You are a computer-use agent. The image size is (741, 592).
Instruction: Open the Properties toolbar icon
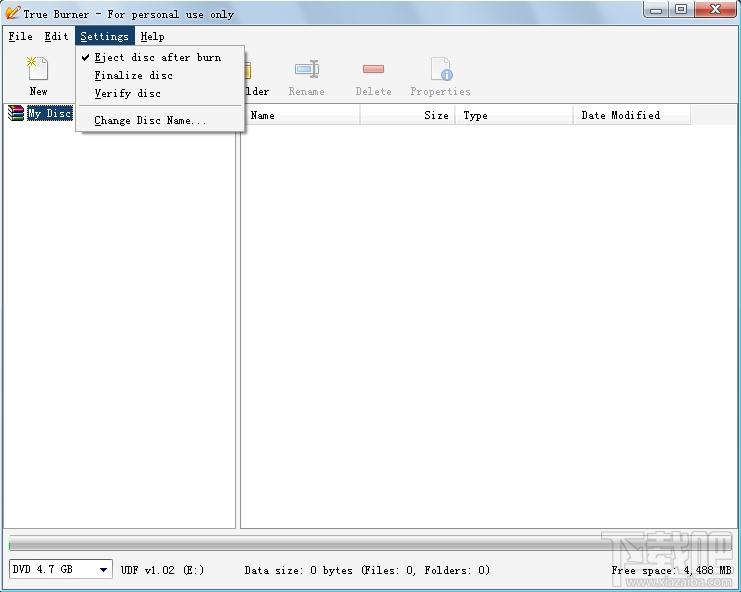[x=441, y=69]
